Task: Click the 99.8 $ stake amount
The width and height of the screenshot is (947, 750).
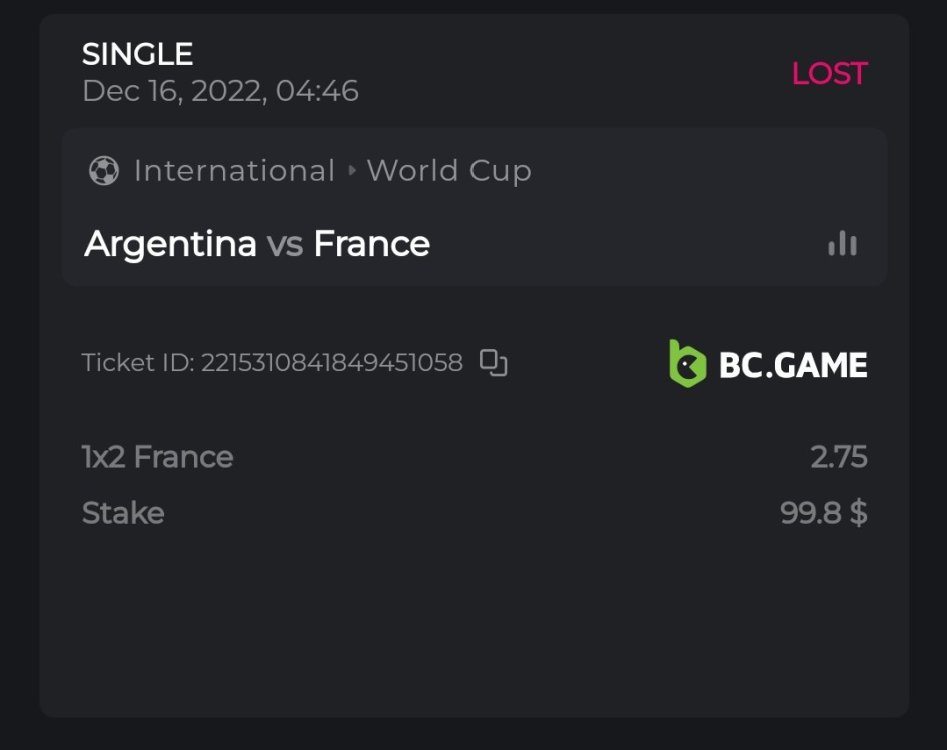Action: pyautogui.click(x=823, y=513)
